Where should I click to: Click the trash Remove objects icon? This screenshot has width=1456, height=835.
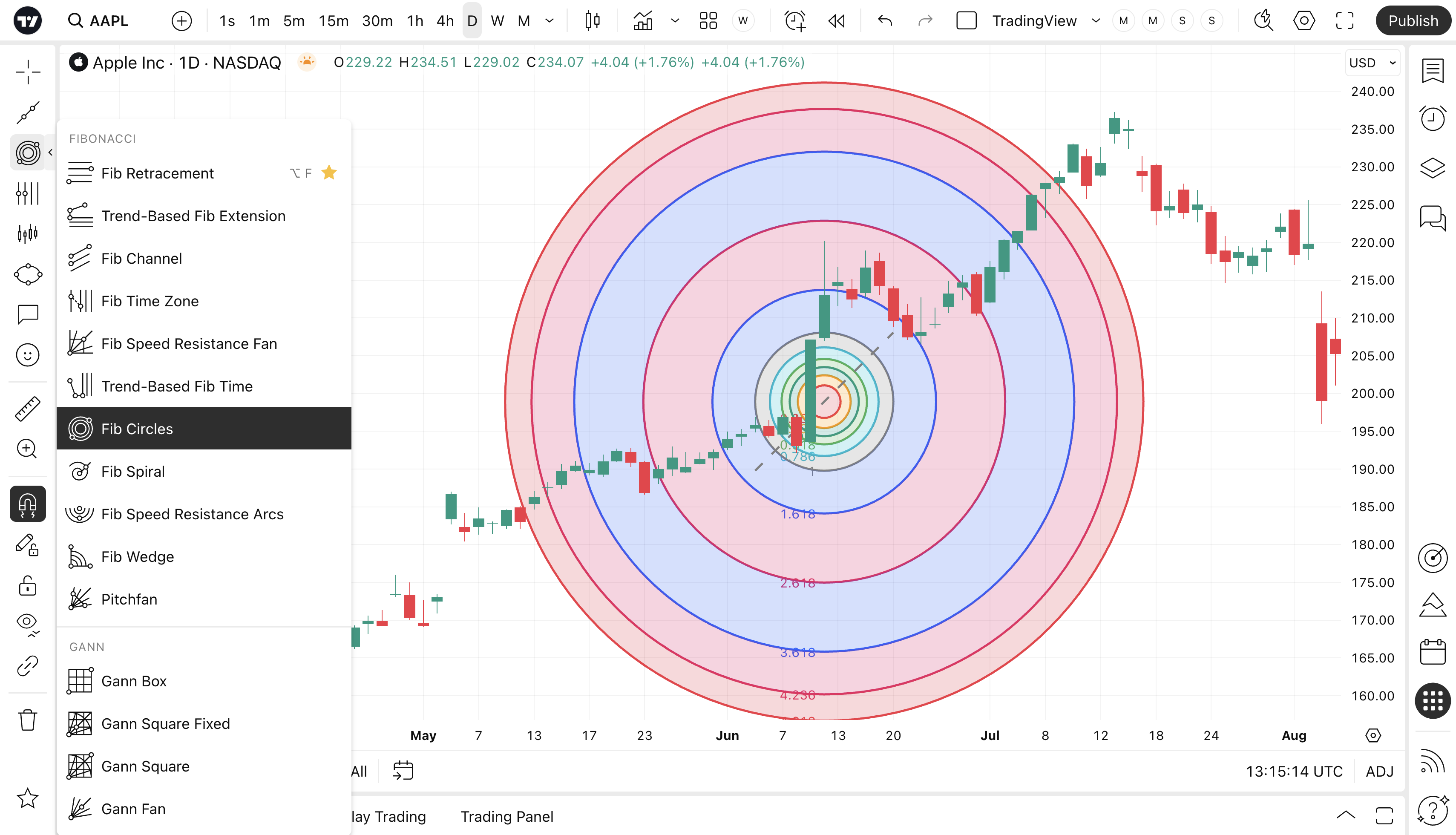coord(28,720)
